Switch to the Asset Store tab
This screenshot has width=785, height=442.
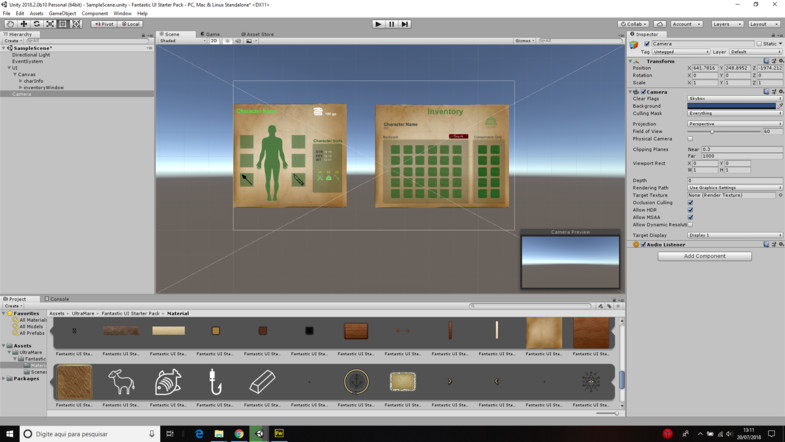[257, 34]
